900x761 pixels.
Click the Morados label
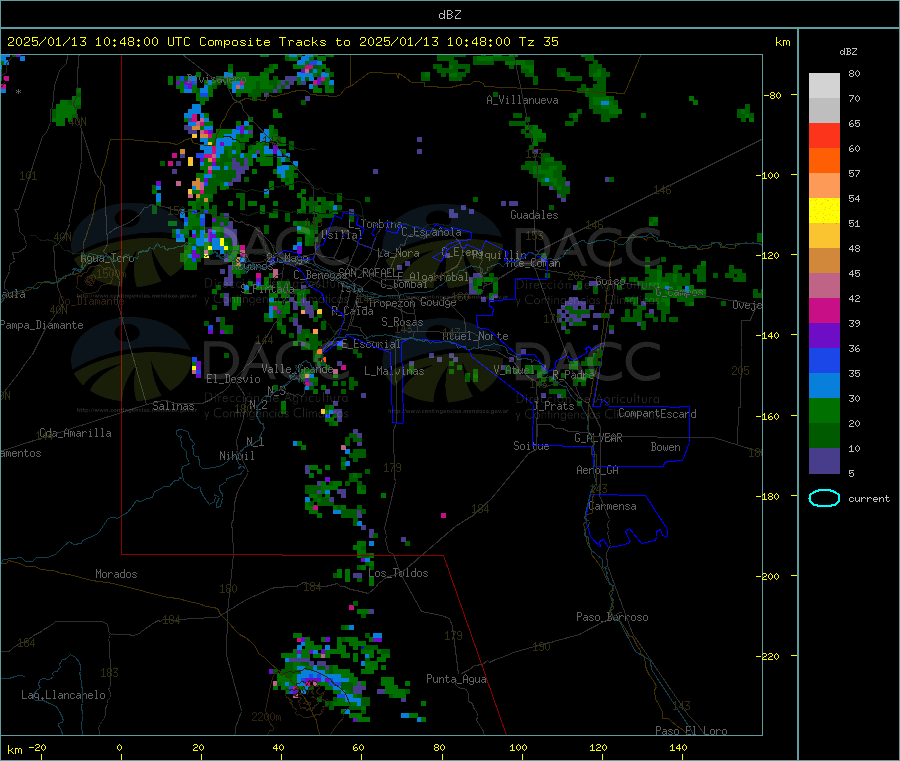[116, 574]
